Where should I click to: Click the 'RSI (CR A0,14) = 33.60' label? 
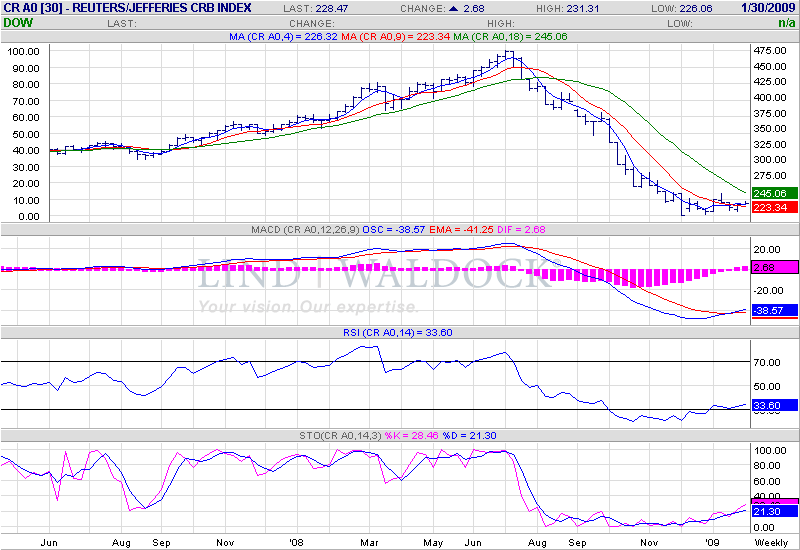pos(397,333)
